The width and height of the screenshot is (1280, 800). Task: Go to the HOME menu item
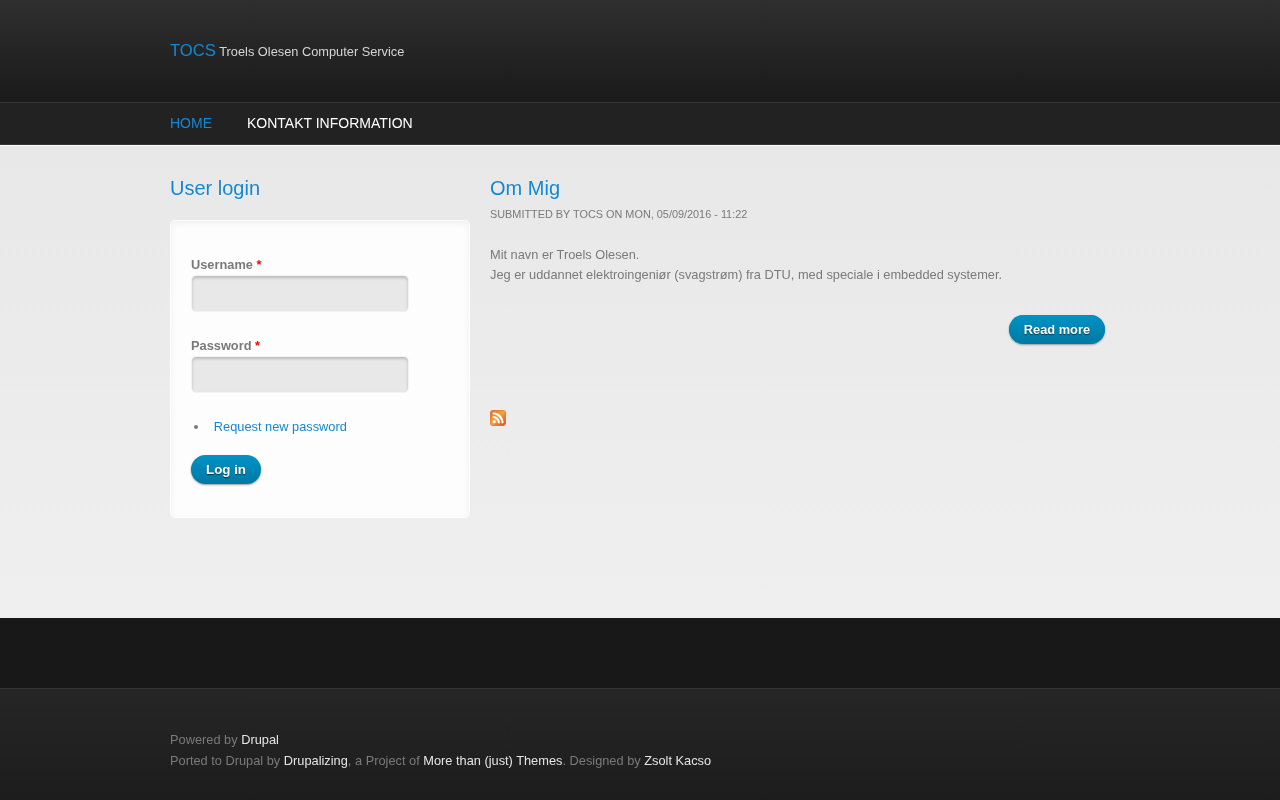tap(191, 123)
